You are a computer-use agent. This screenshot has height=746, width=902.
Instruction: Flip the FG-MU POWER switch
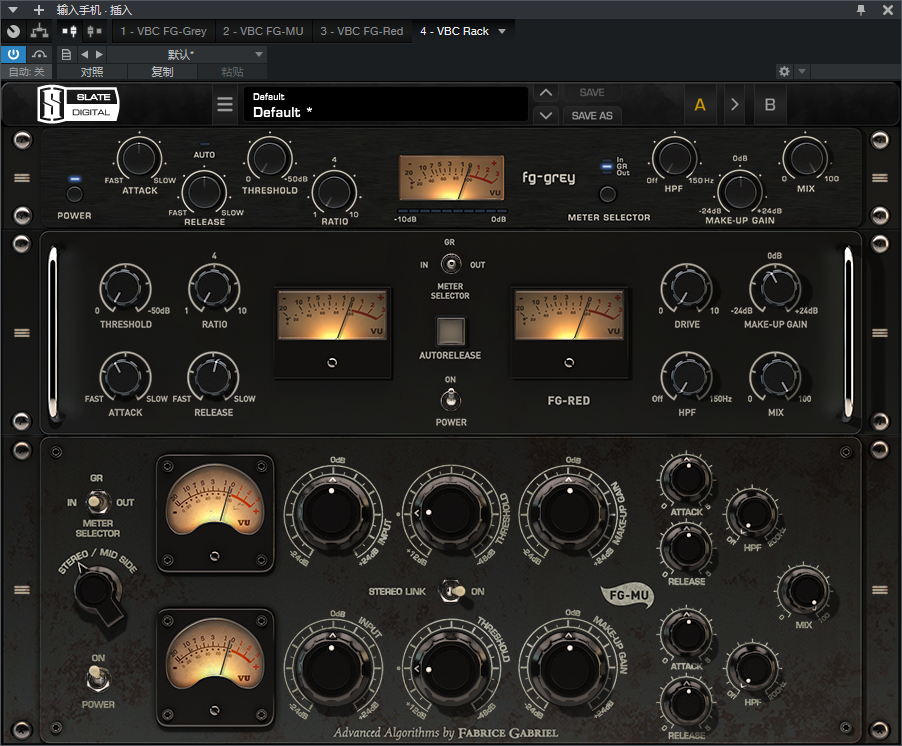(x=98, y=679)
